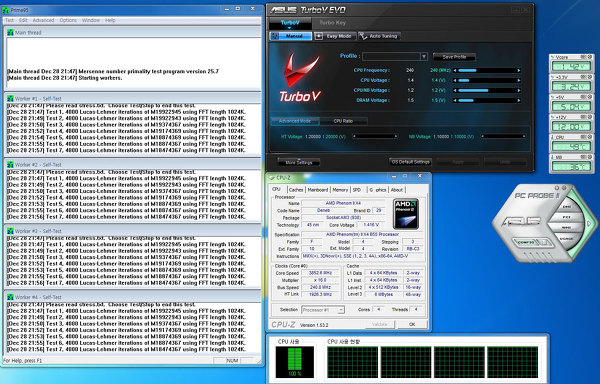Click OK in the CPU-Z window
The image size is (600, 384).
tap(412, 324)
